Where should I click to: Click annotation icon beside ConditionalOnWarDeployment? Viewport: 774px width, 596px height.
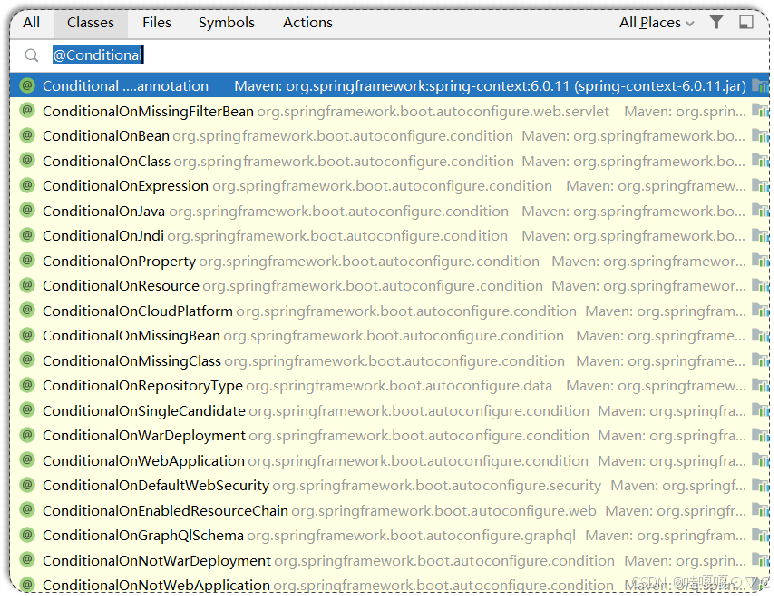tap(27, 434)
